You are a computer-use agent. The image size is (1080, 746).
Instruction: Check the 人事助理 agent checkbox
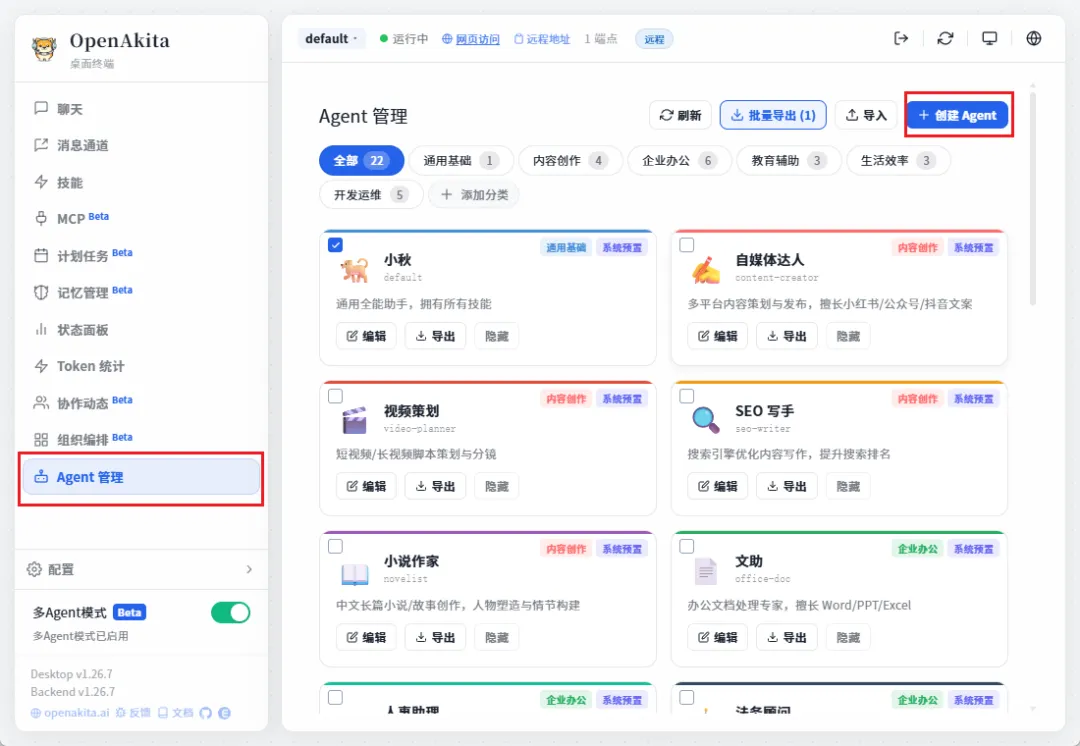coord(335,697)
